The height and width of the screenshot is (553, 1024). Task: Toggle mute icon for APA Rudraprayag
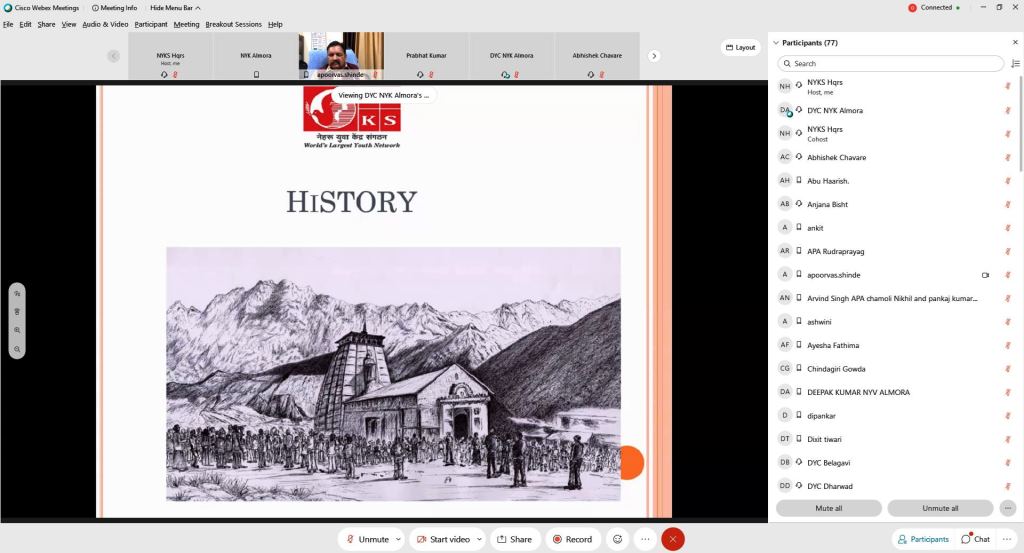click(1008, 251)
